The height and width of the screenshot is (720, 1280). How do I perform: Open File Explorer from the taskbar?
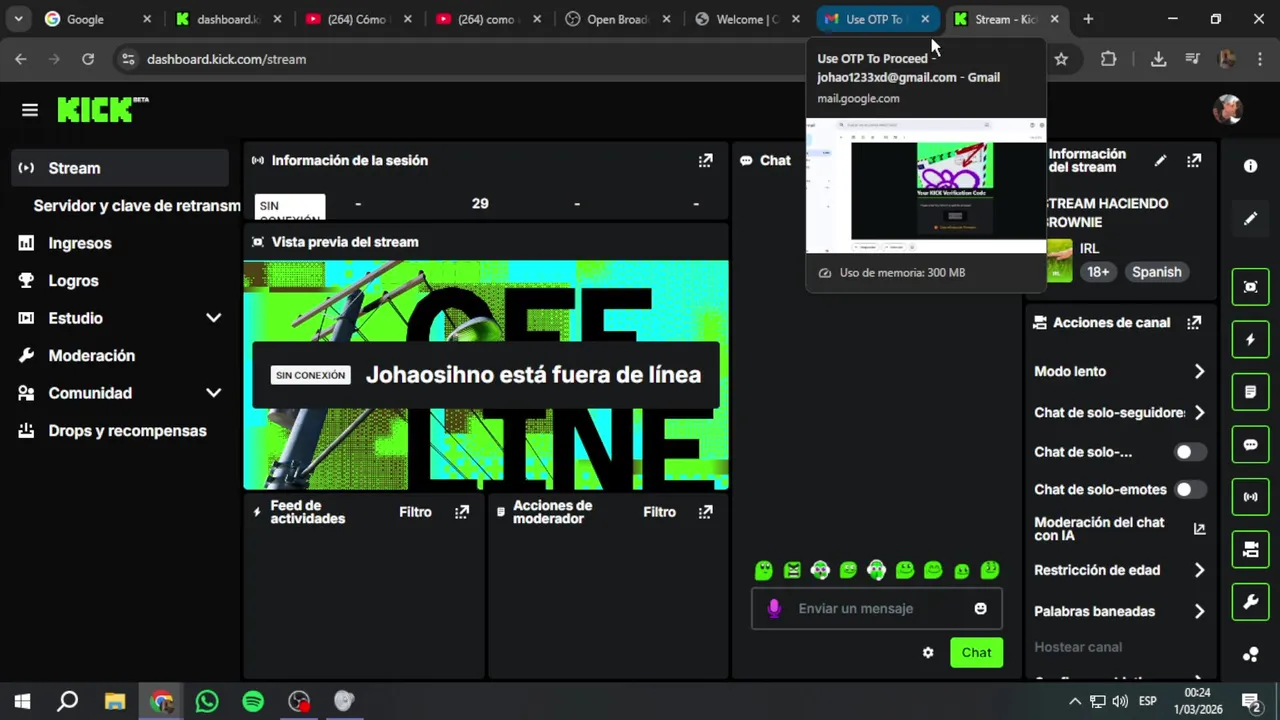tap(115, 701)
